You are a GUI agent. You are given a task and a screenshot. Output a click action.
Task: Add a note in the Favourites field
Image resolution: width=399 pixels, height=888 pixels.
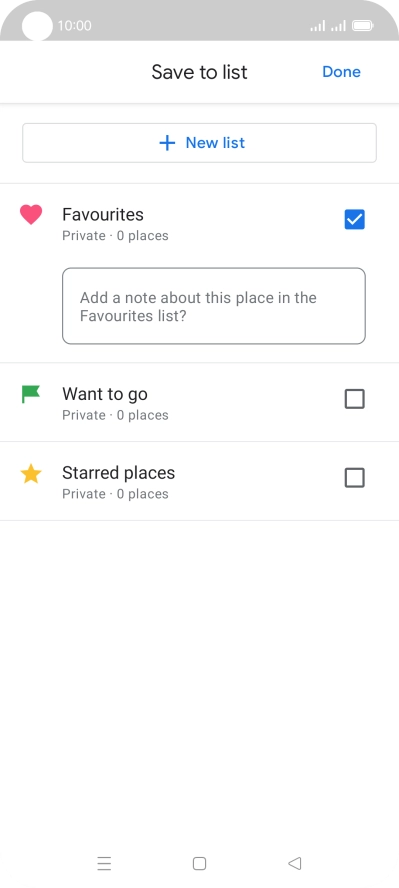pyautogui.click(x=214, y=306)
